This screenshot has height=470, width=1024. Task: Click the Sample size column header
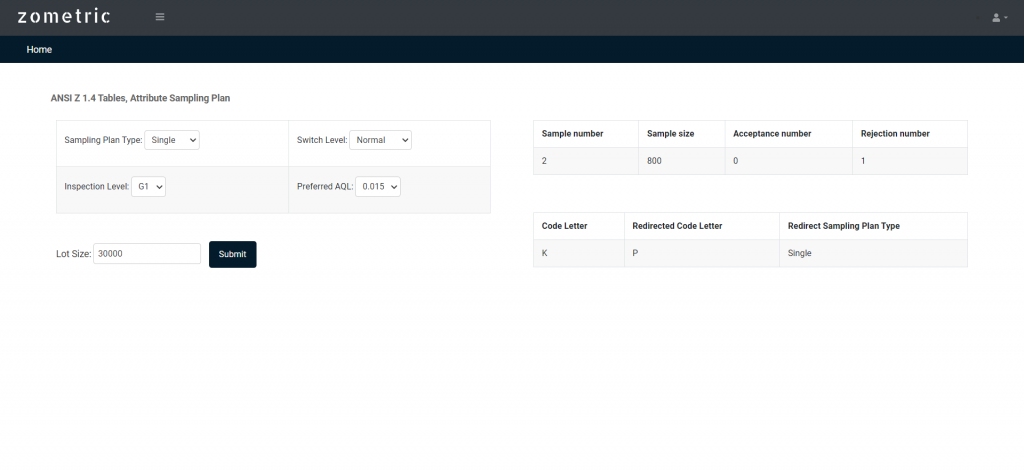670,133
